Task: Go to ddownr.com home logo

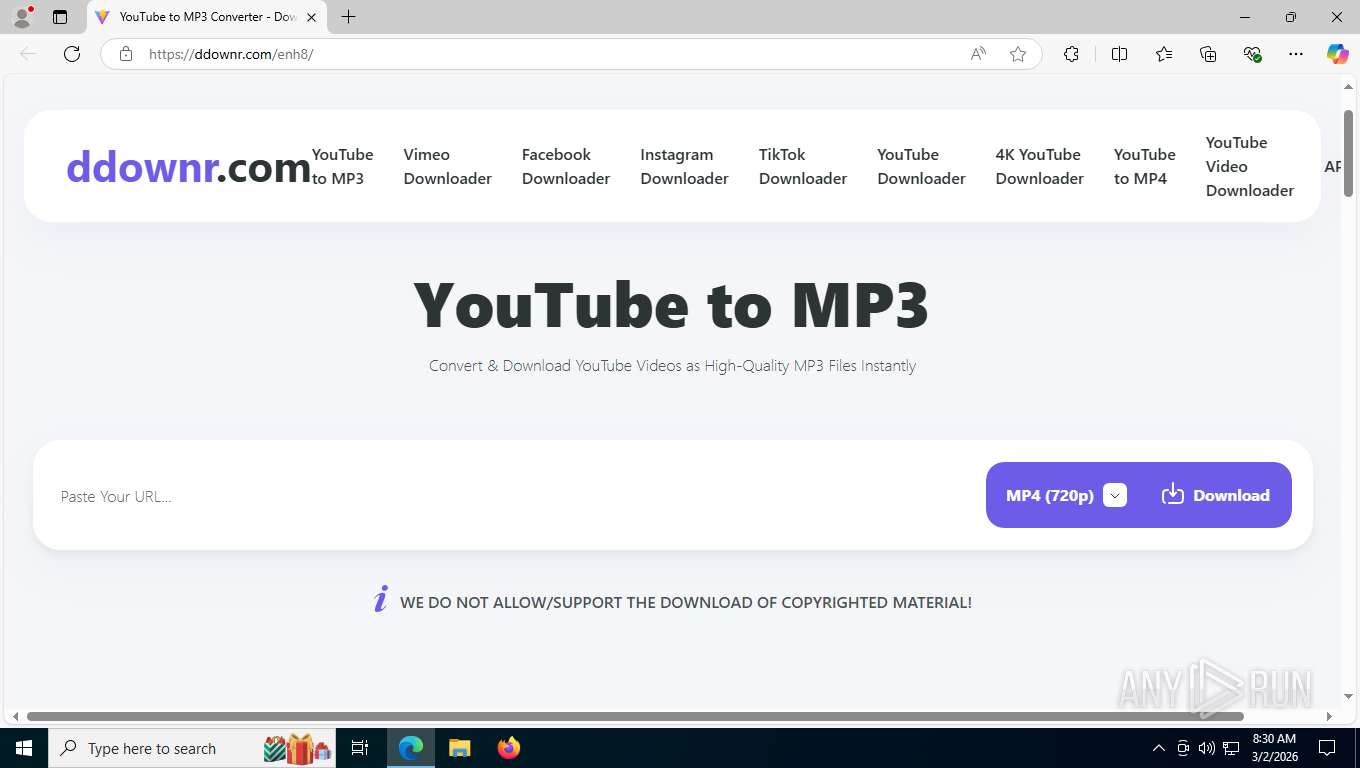Action: (188, 167)
